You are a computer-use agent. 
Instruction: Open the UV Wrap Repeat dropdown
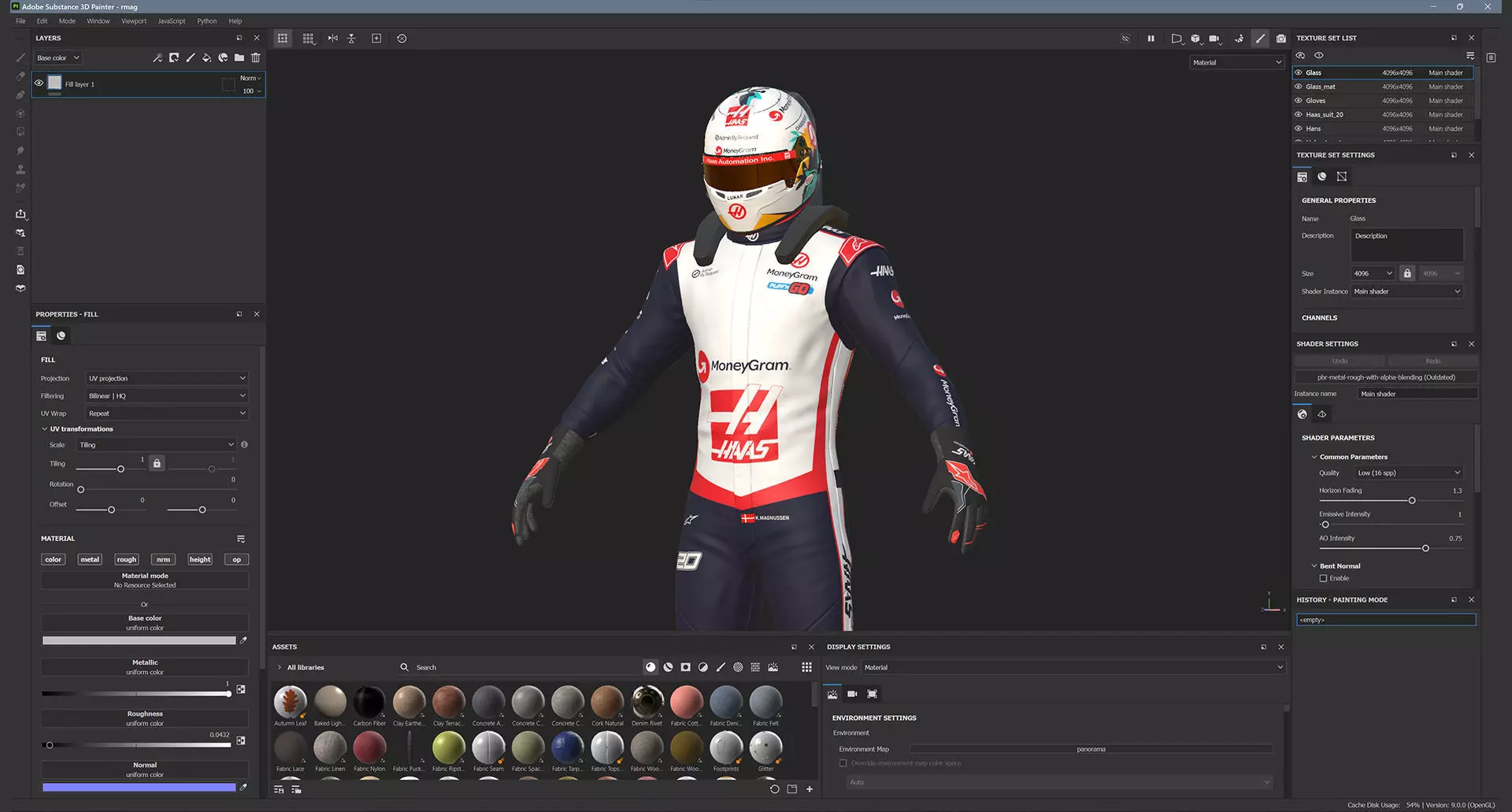point(167,413)
